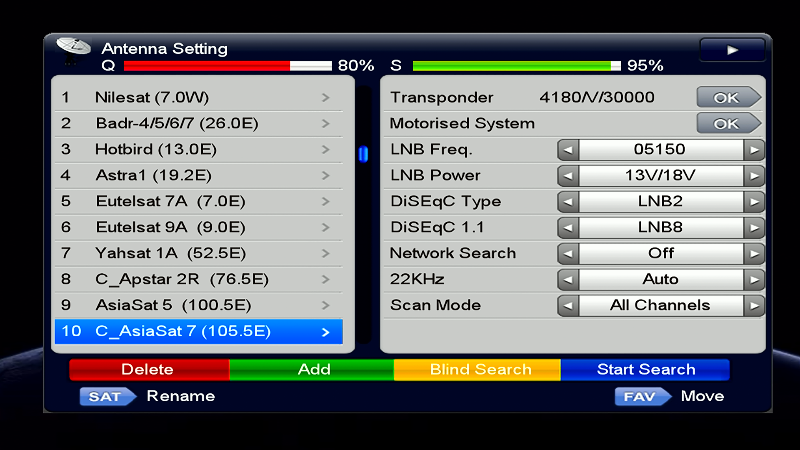Select Hotbird (13.0E) satellite
Viewport: 800px width, 450px height.
pos(198,149)
